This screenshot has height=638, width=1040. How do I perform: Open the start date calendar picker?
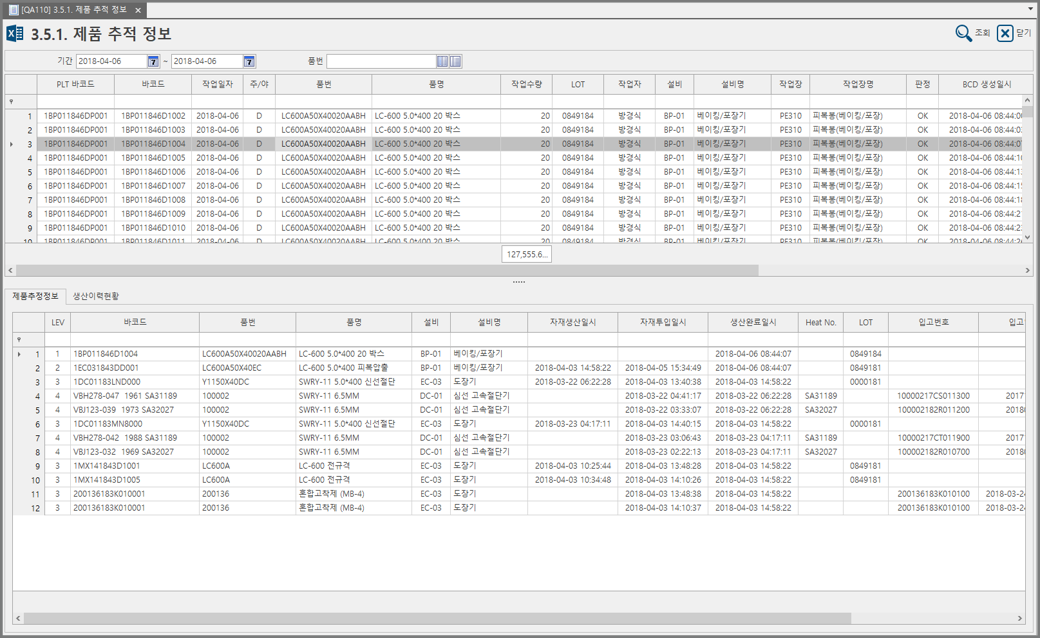[153, 62]
